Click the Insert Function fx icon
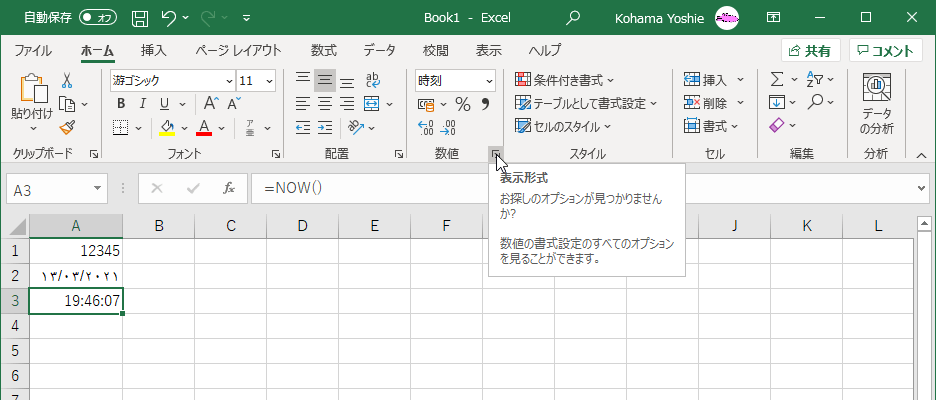 228,188
